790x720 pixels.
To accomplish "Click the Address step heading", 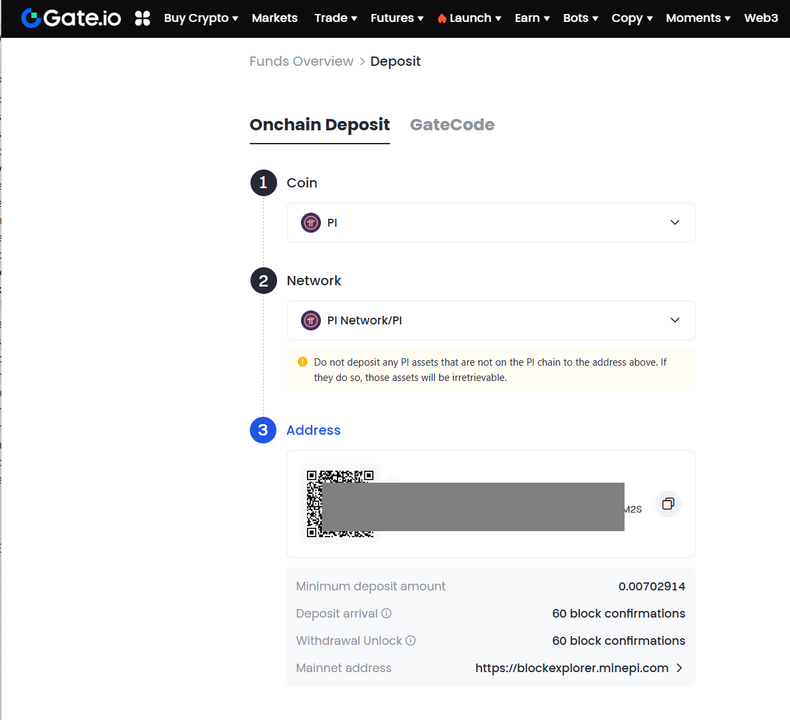I will click(x=313, y=430).
